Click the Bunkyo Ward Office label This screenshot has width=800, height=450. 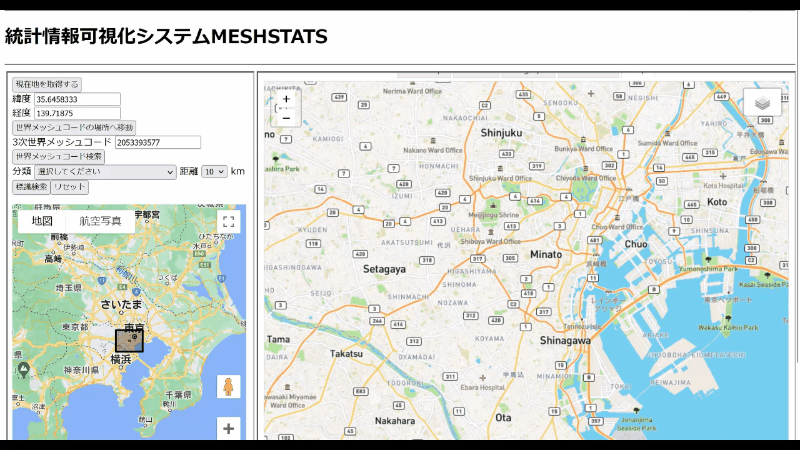584,149
